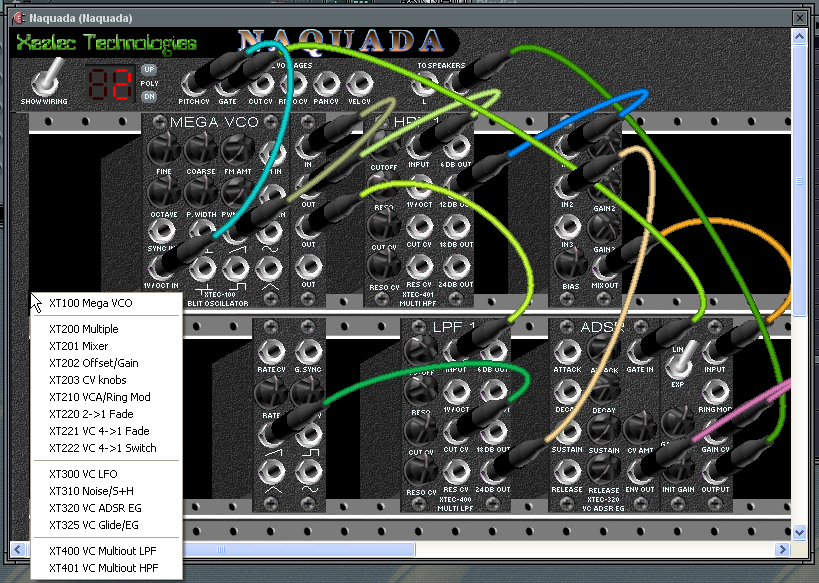Select XT220 2->1 Fade entry
The height and width of the screenshot is (583, 819).
pyautogui.click(x=91, y=414)
